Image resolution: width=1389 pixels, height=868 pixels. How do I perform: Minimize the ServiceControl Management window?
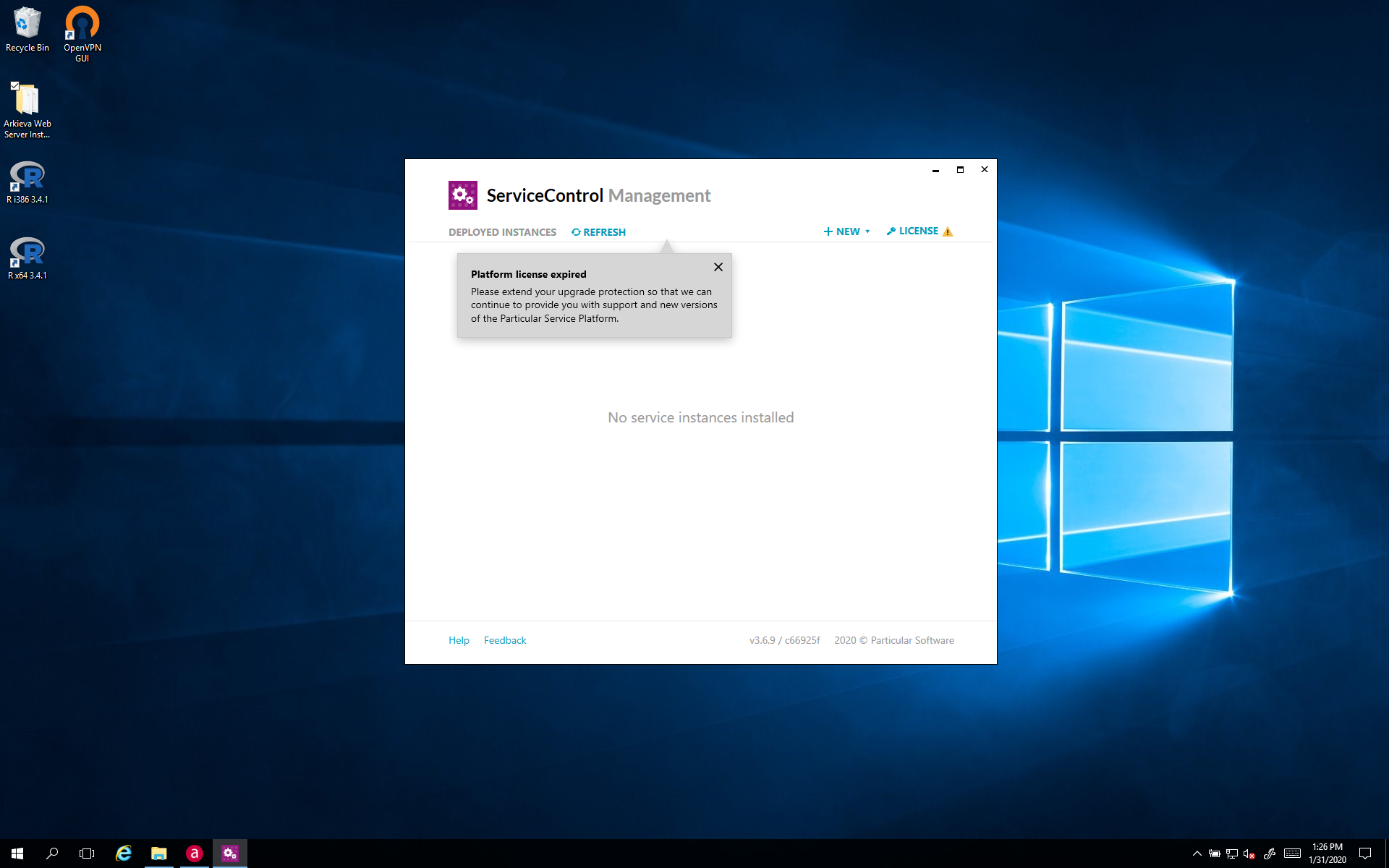(935, 170)
